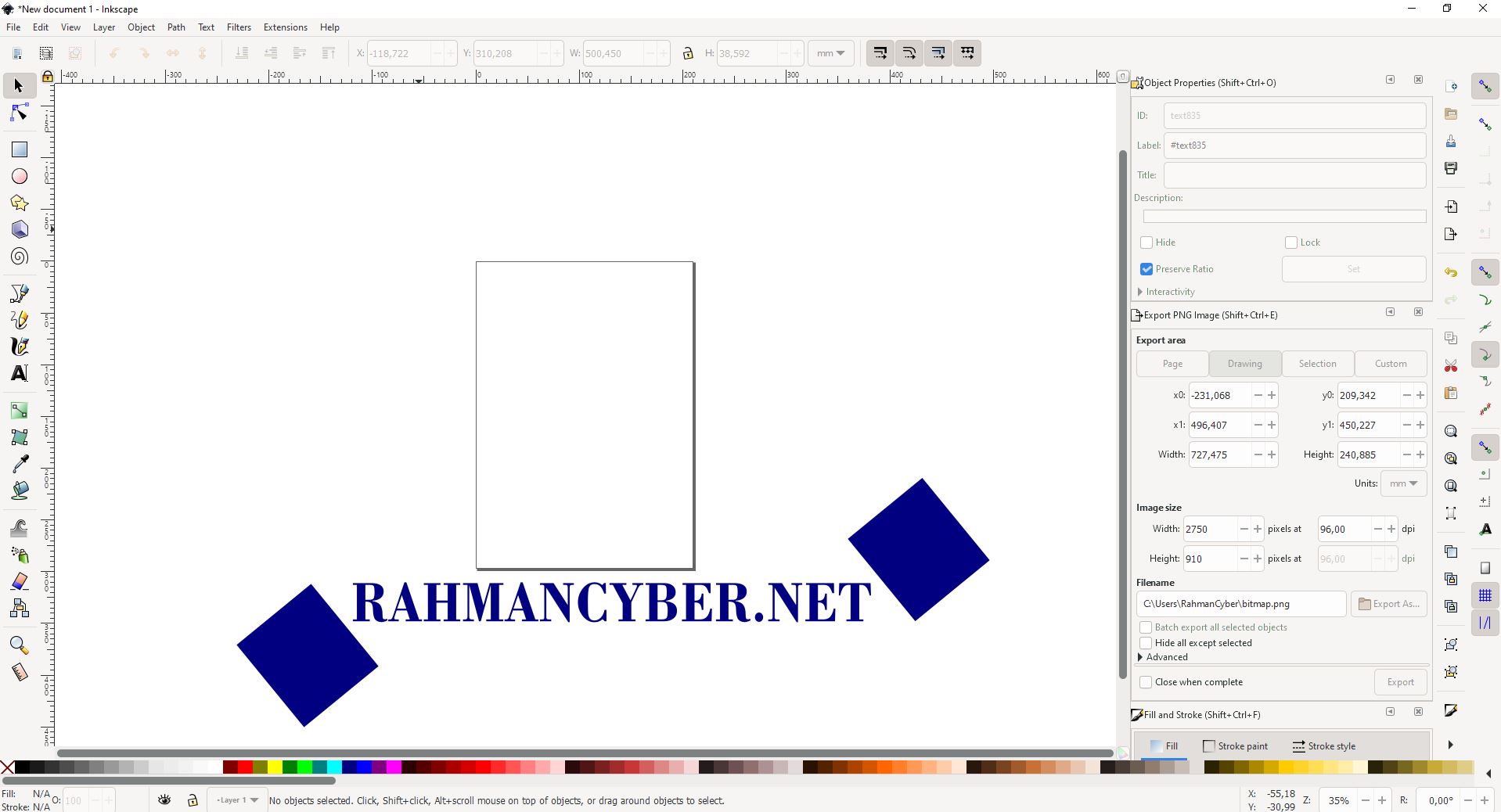Viewport: 1501px width, 812px height.
Task: Select the 3D box tool
Action: tap(19, 230)
